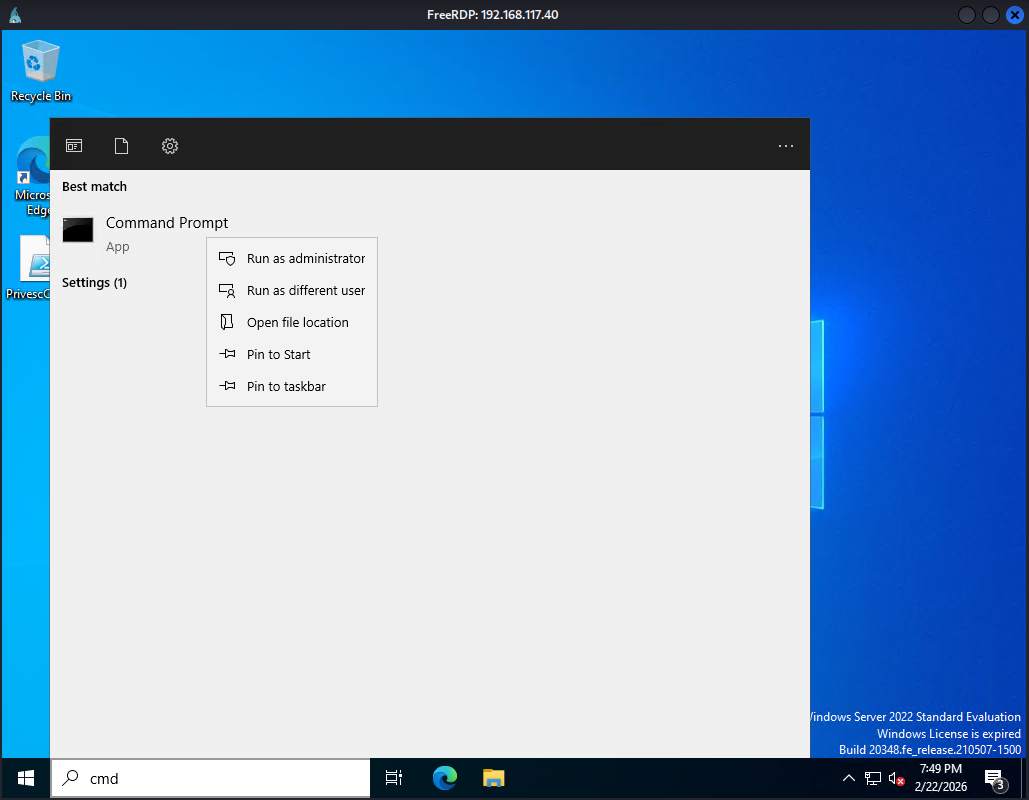
Task: Open File Explorer from the taskbar
Action: click(493, 778)
